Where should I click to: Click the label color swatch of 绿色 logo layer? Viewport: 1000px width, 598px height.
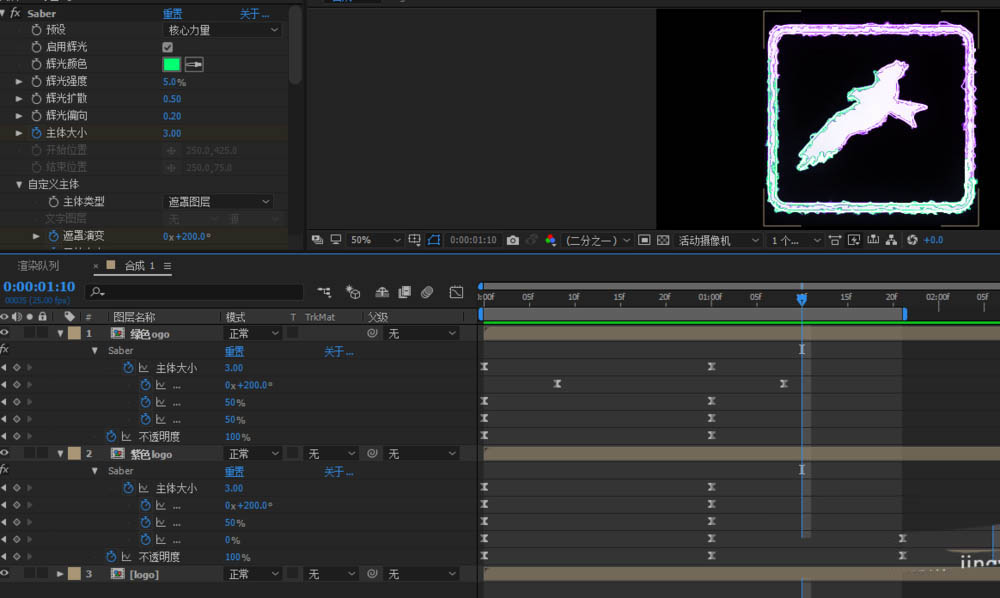click(x=74, y=333)
